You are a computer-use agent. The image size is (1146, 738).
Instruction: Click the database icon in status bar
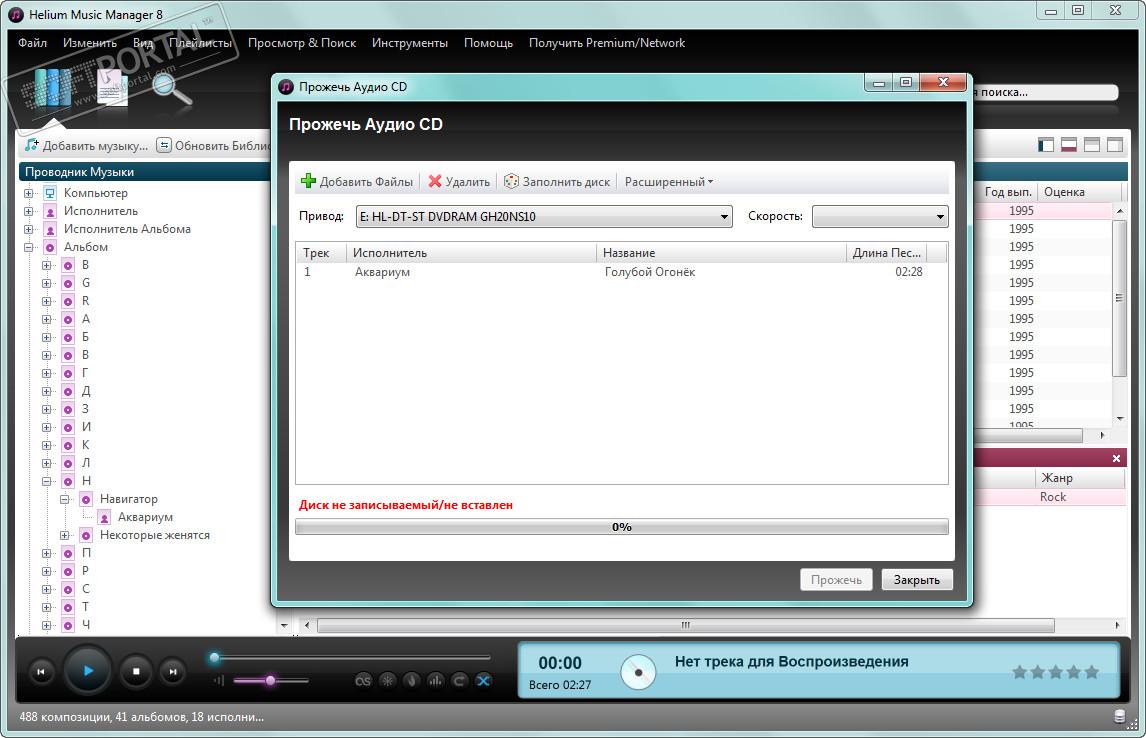[1119, 716]
